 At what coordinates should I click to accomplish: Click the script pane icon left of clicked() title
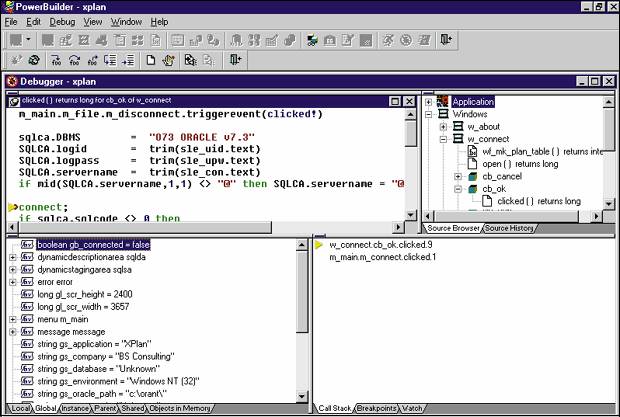click(x=14, y=102)
